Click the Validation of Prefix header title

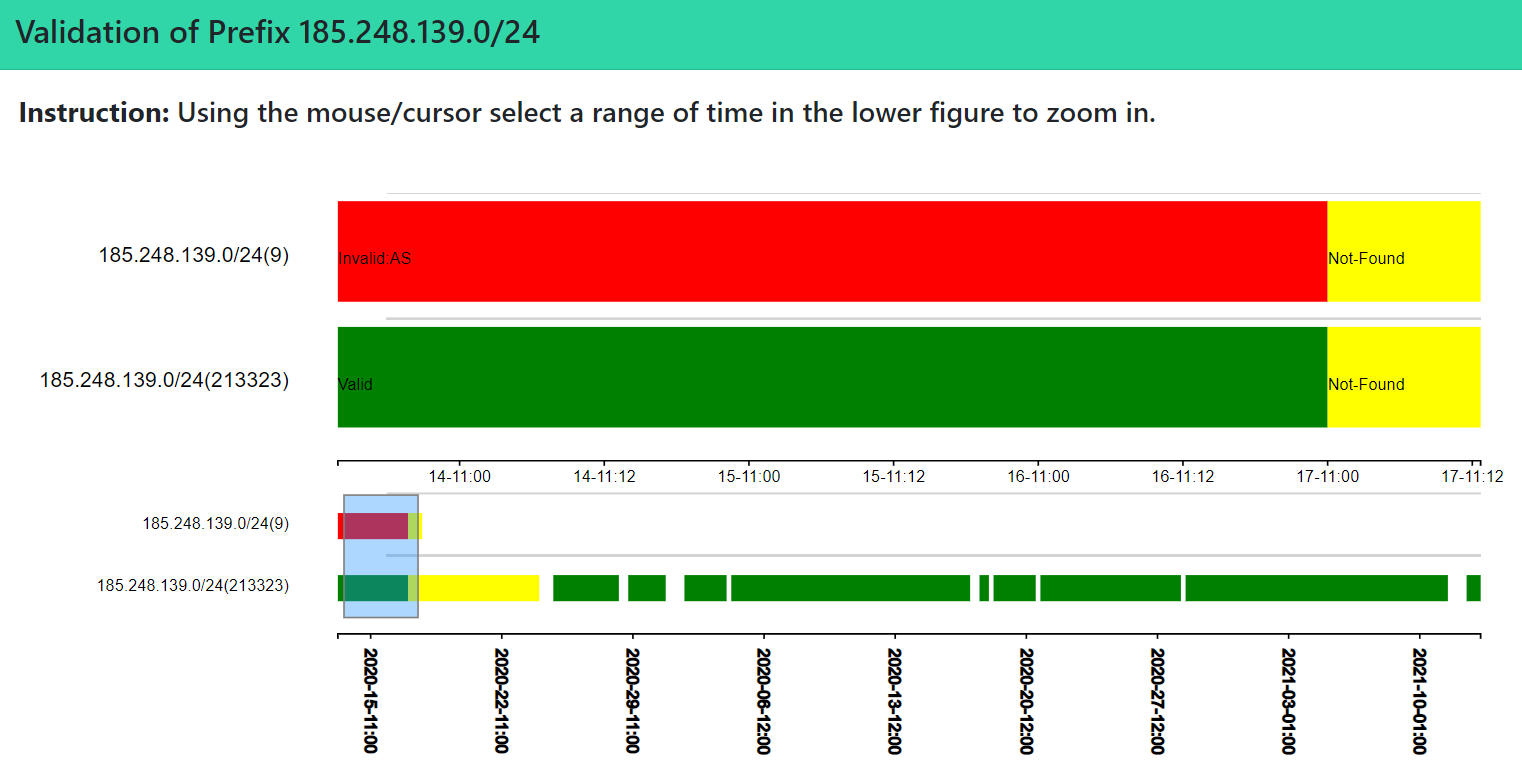(x=278, y=33)
